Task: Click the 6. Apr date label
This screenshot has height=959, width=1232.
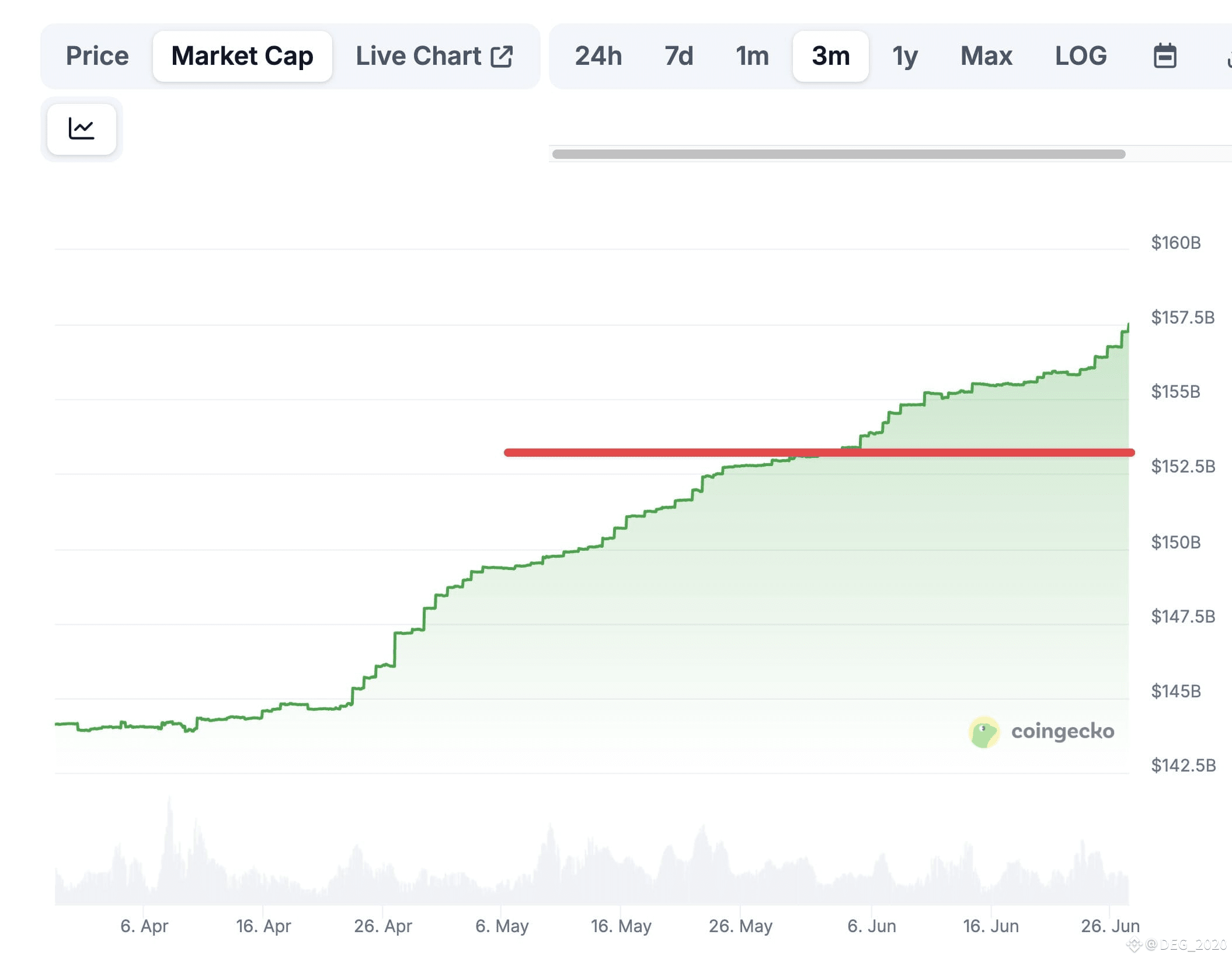Action: (x=144, y=926)
